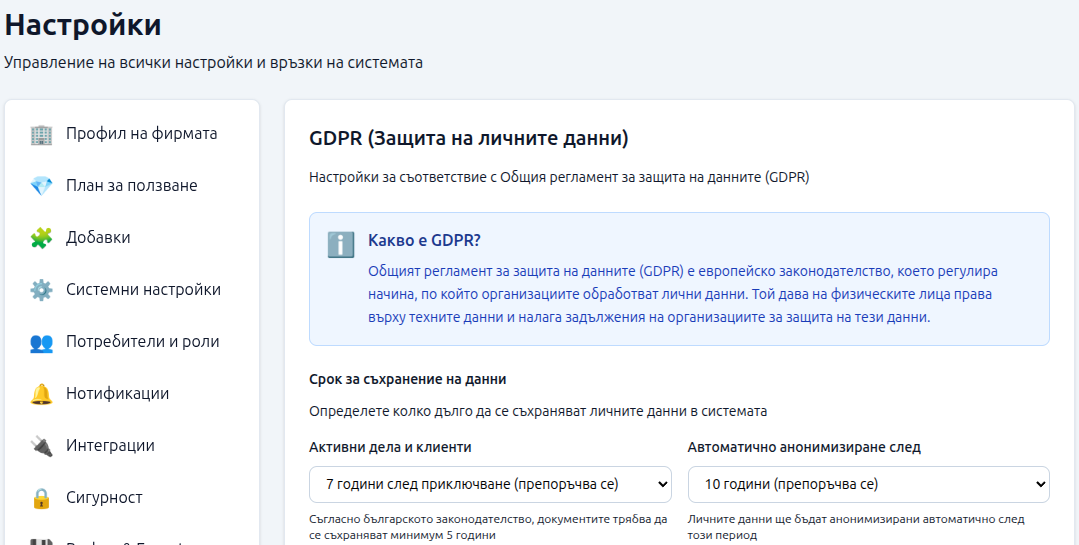The width and height of the screenshot is (1079, 545).
Task: Open the Интеграции section
Action: [132, 445]
